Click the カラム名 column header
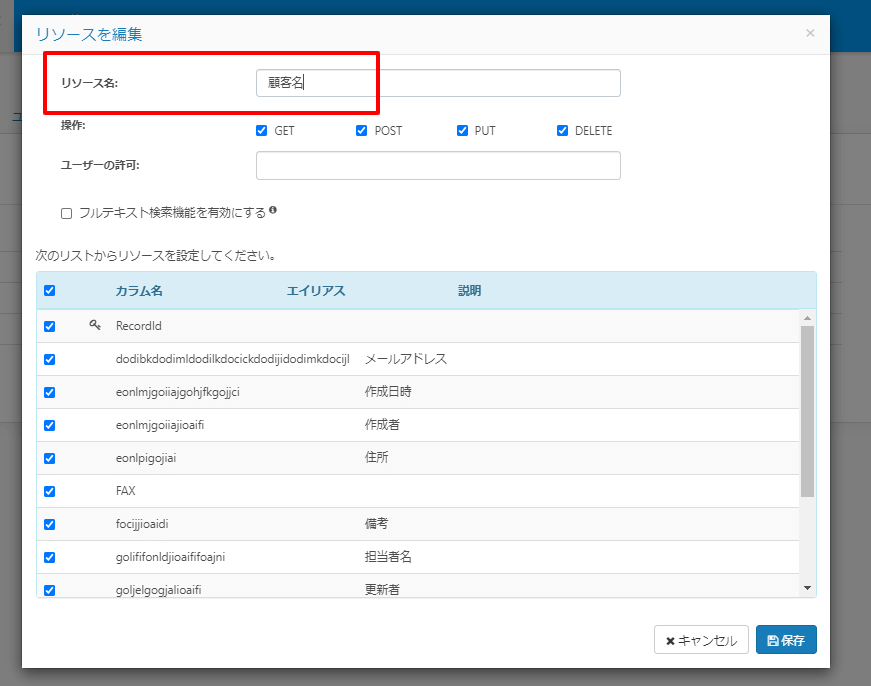The image size is (871, 686). pyautogui.click(x=139, y=291)
